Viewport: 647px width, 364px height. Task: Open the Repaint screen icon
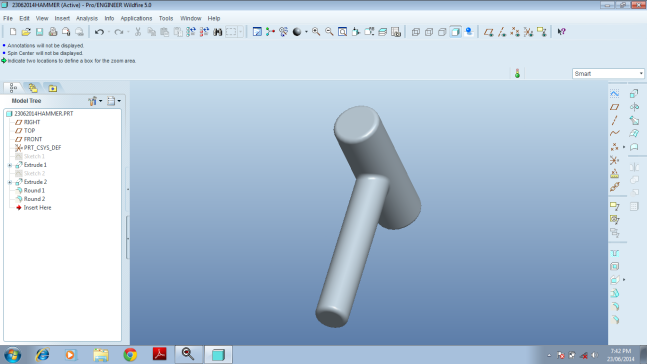click(x=257, y=32)
